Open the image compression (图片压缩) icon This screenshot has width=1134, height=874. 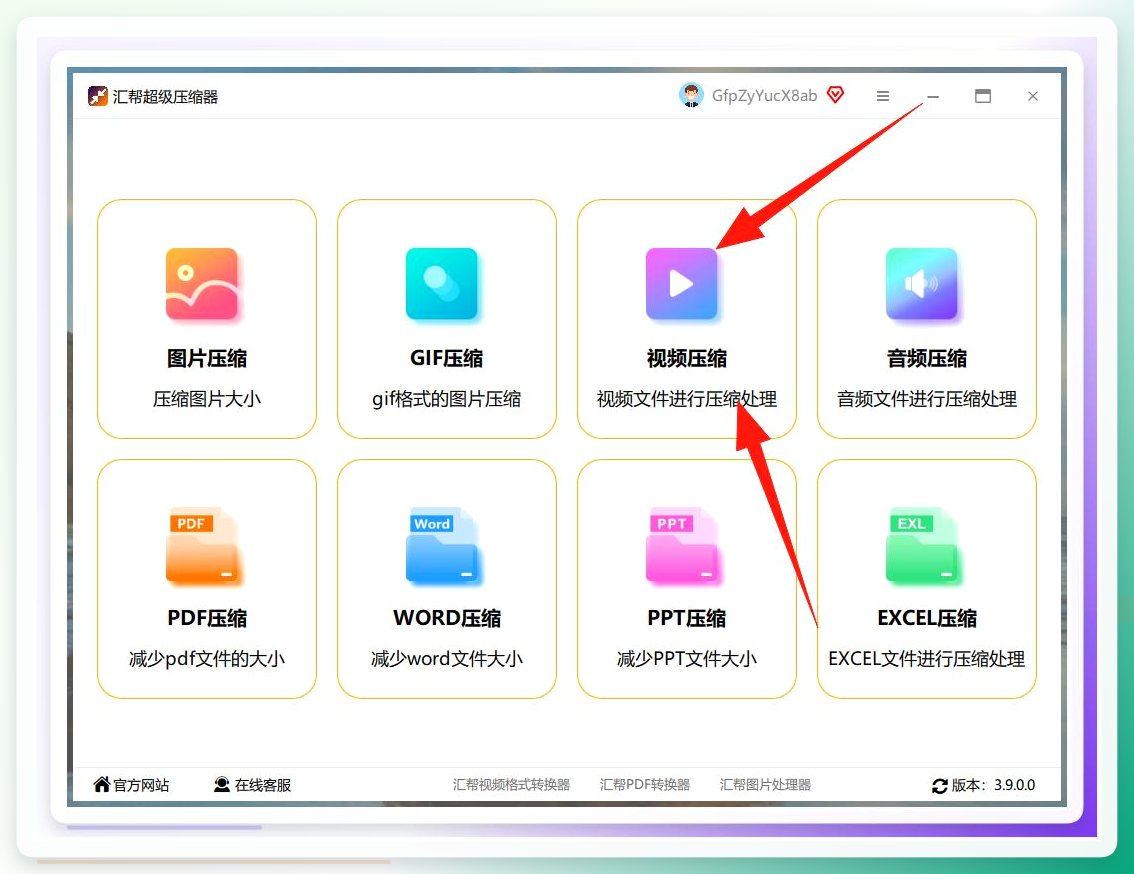pyautogui.click(x=202, y=284)
